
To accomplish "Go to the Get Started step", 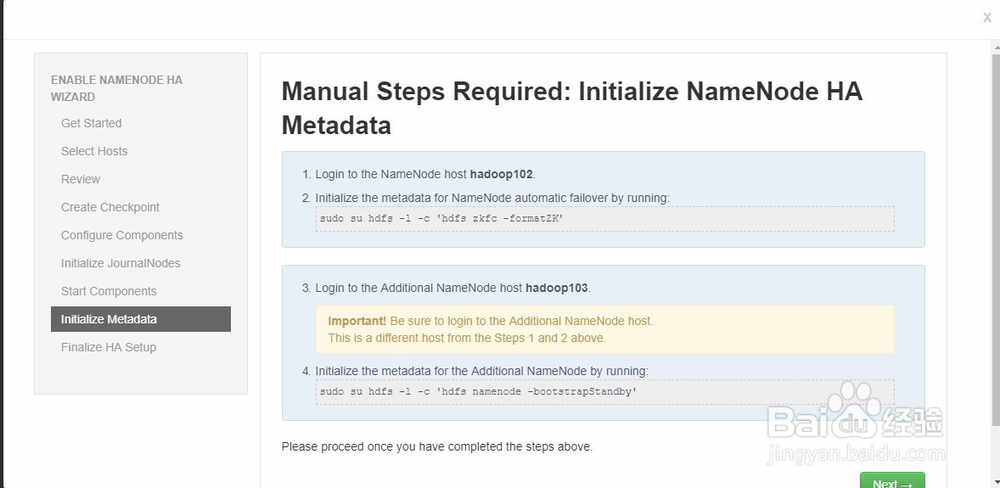I will pyautogui.click(x=91, y=123).
